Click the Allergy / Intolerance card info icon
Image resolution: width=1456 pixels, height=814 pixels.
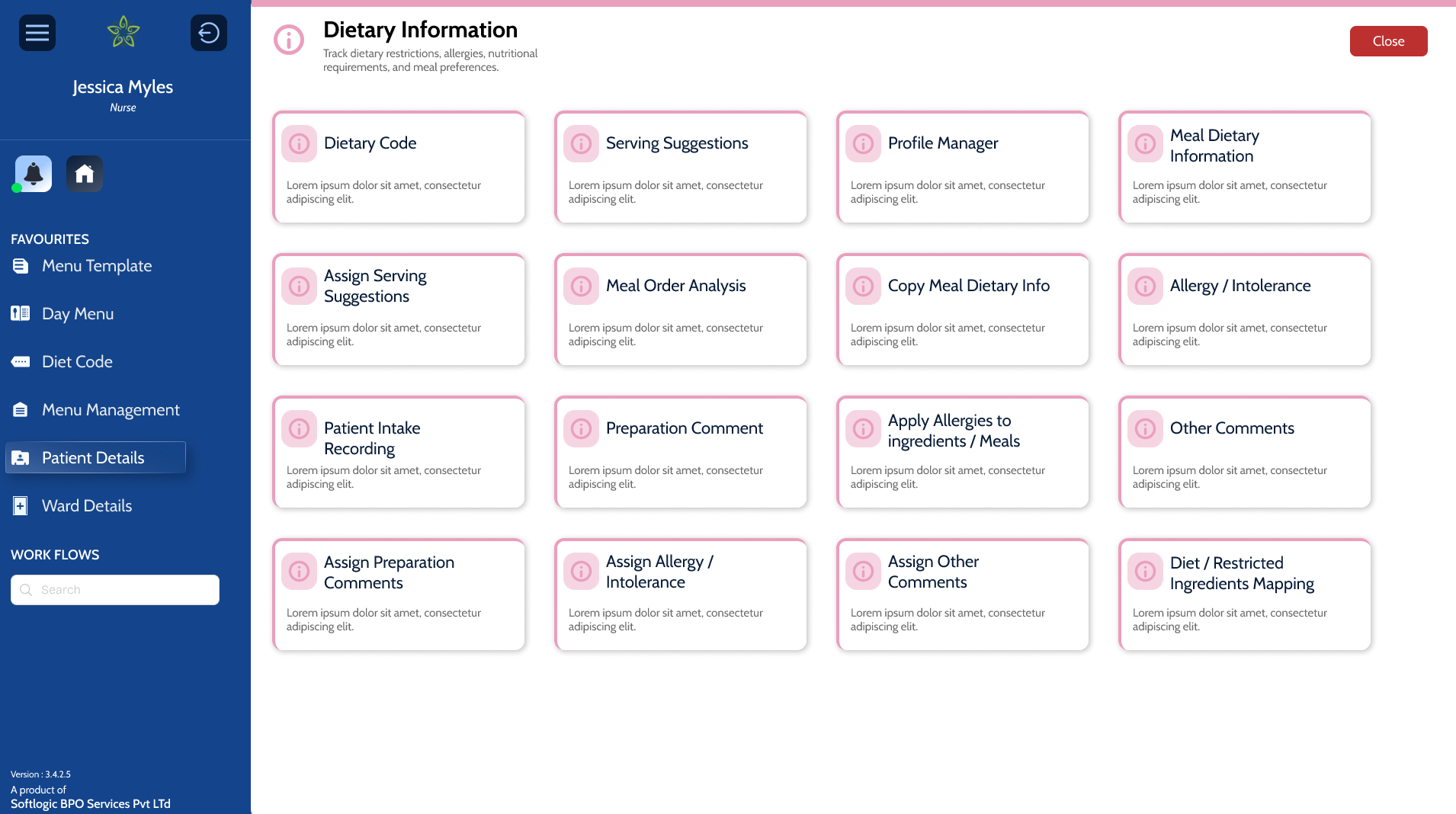1146,286
